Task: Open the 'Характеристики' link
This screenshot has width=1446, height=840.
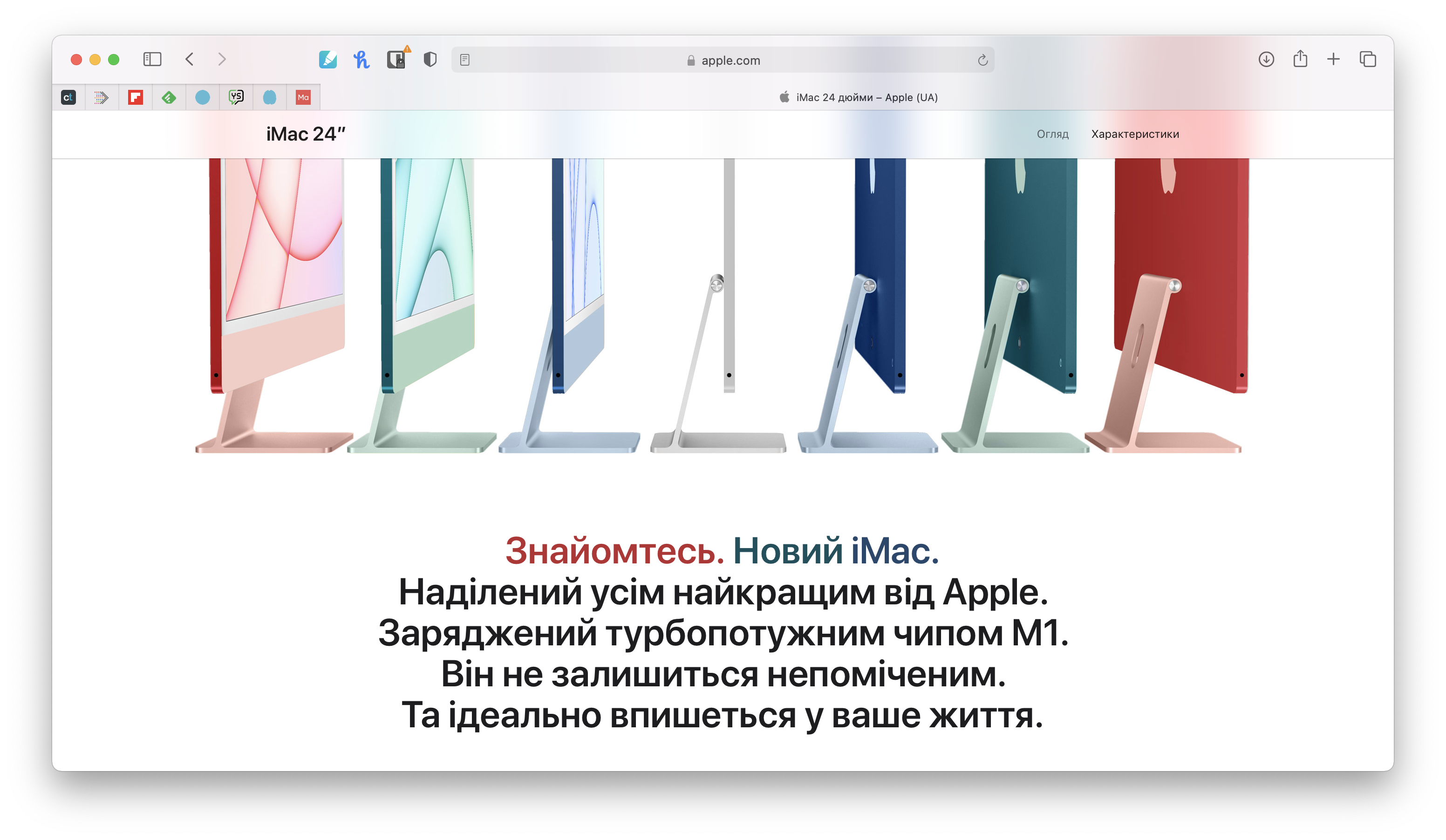Action: tap(1134, 134)
